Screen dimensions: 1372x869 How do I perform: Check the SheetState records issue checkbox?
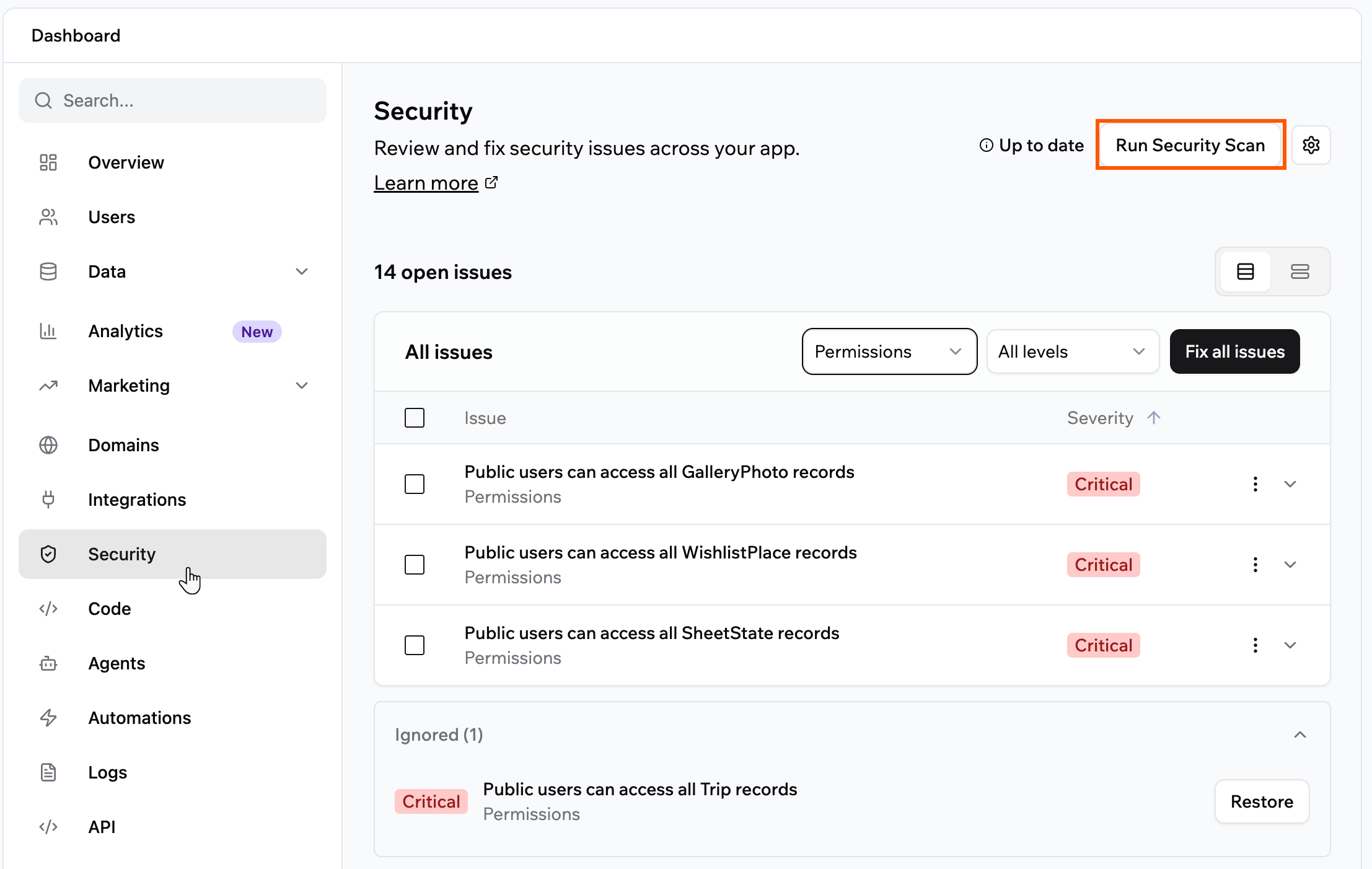pos(415,645)
